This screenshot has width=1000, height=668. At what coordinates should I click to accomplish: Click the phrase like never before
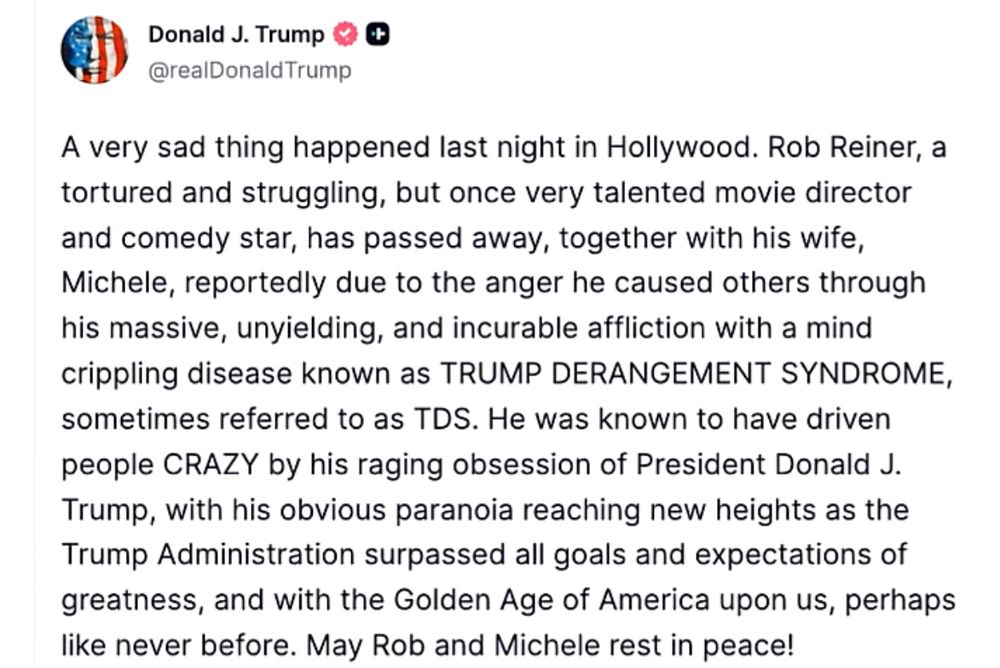179,646
